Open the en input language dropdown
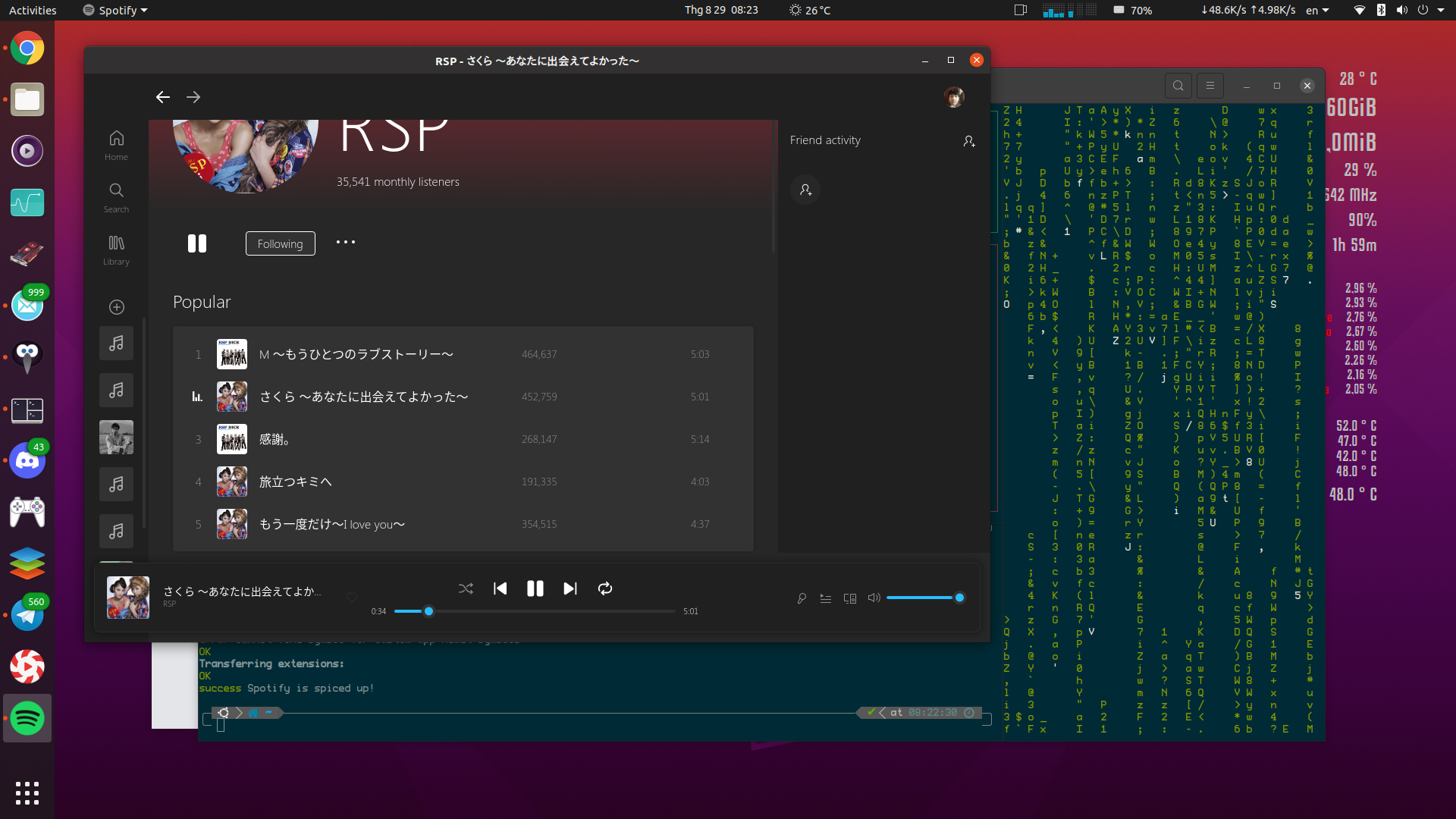Screen dimensions: 1456x819 pyautogui.click(x=1317, y=10)
